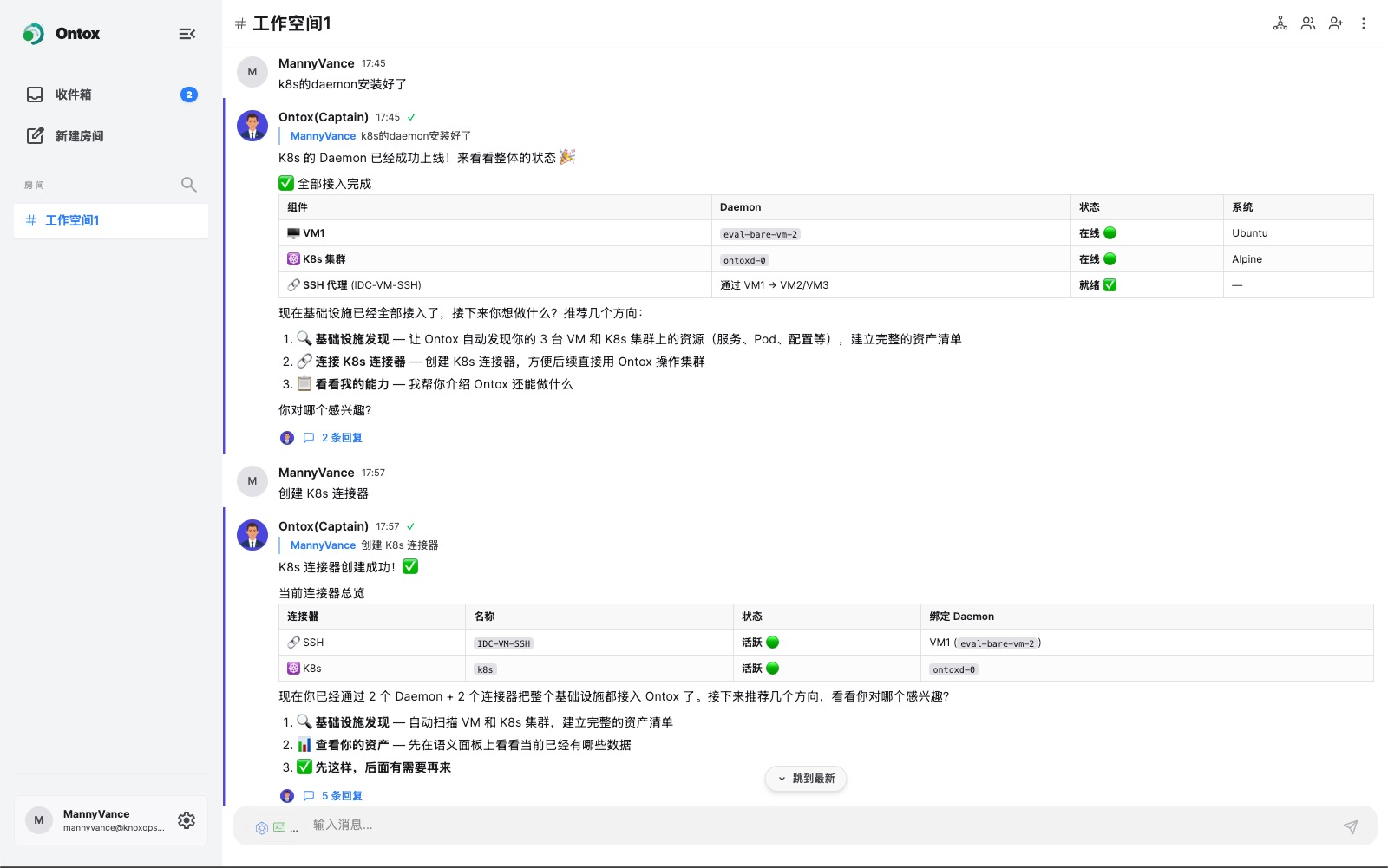
Task: Click the 跳到最新 jump to latest button
Action: pos(806,779)
